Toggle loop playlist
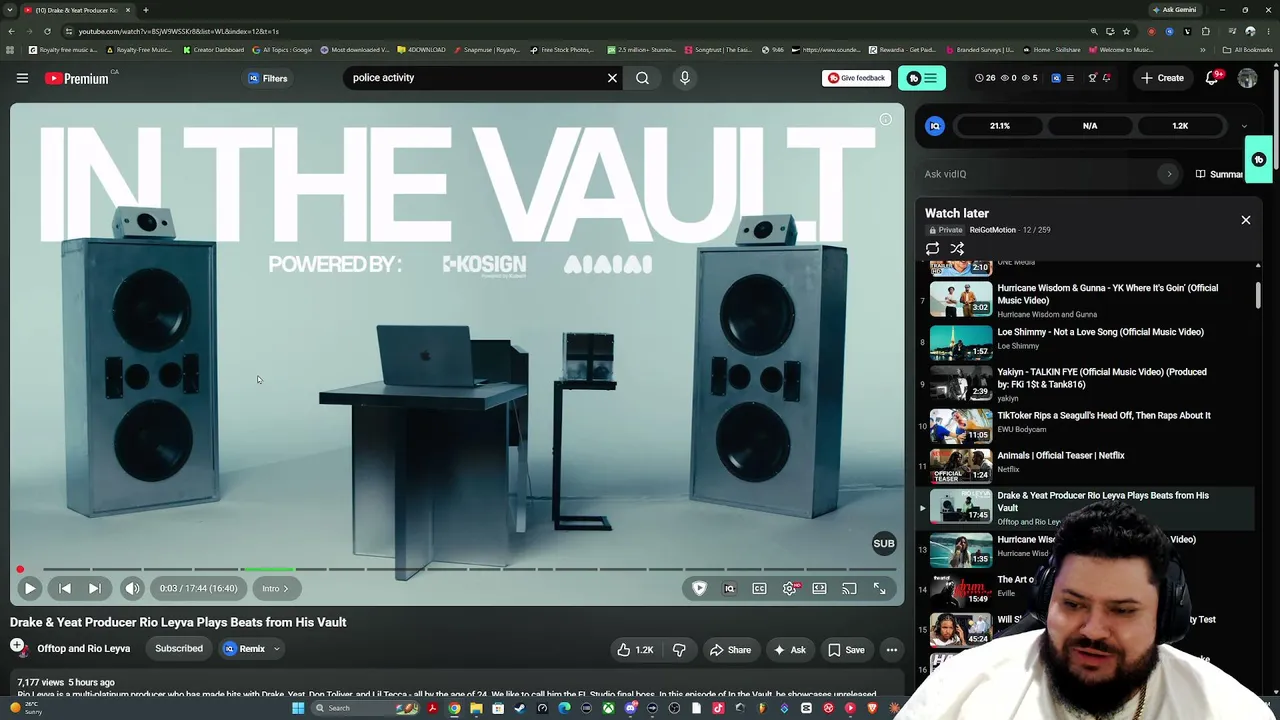 pyautogui.click(x=932, y=249)
